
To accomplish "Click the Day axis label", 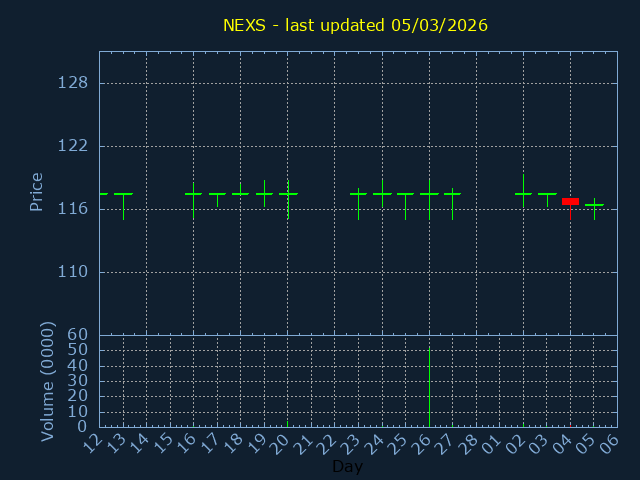I will click(x=347, y=467).
